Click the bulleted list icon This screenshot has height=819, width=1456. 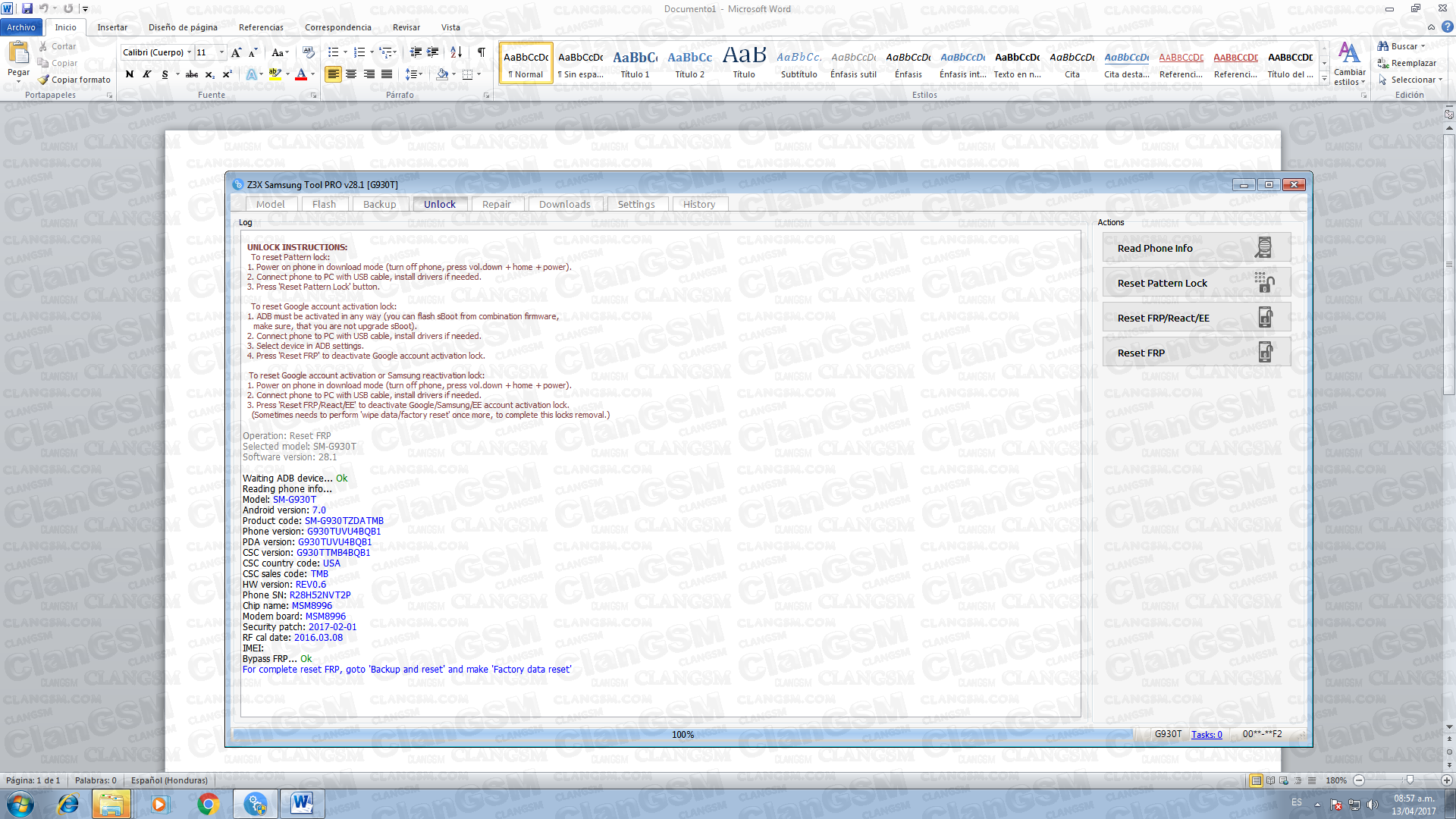coord(333,52)
